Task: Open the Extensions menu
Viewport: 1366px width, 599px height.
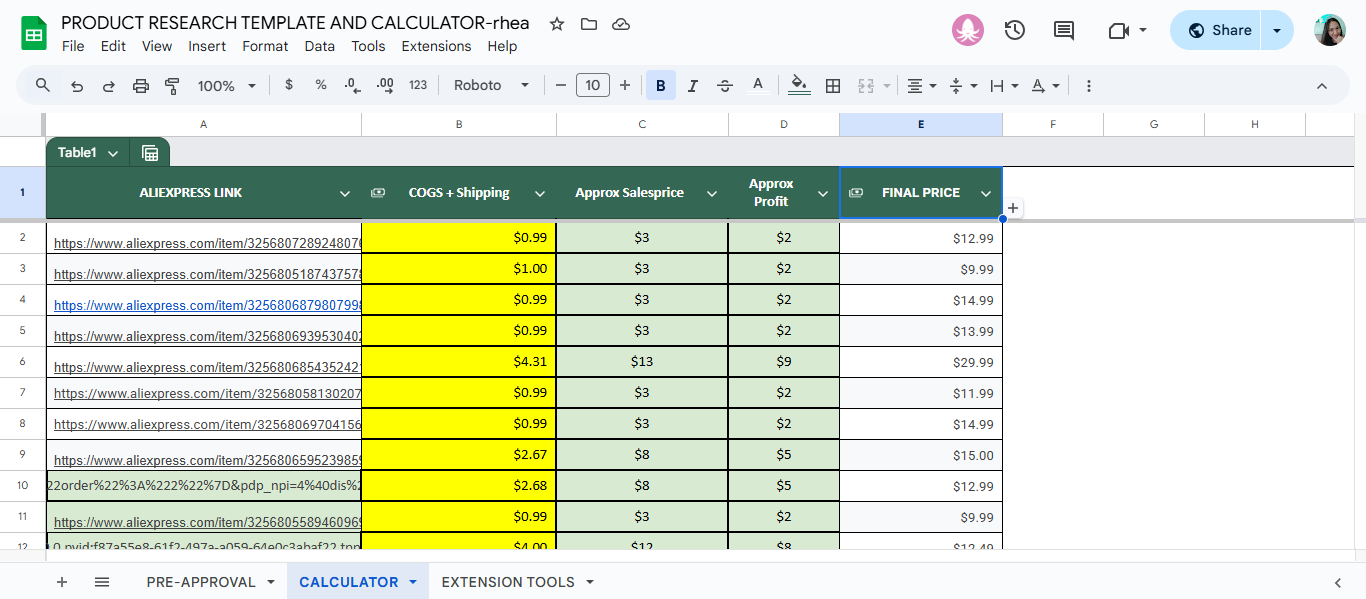Action: click(436, 46)
